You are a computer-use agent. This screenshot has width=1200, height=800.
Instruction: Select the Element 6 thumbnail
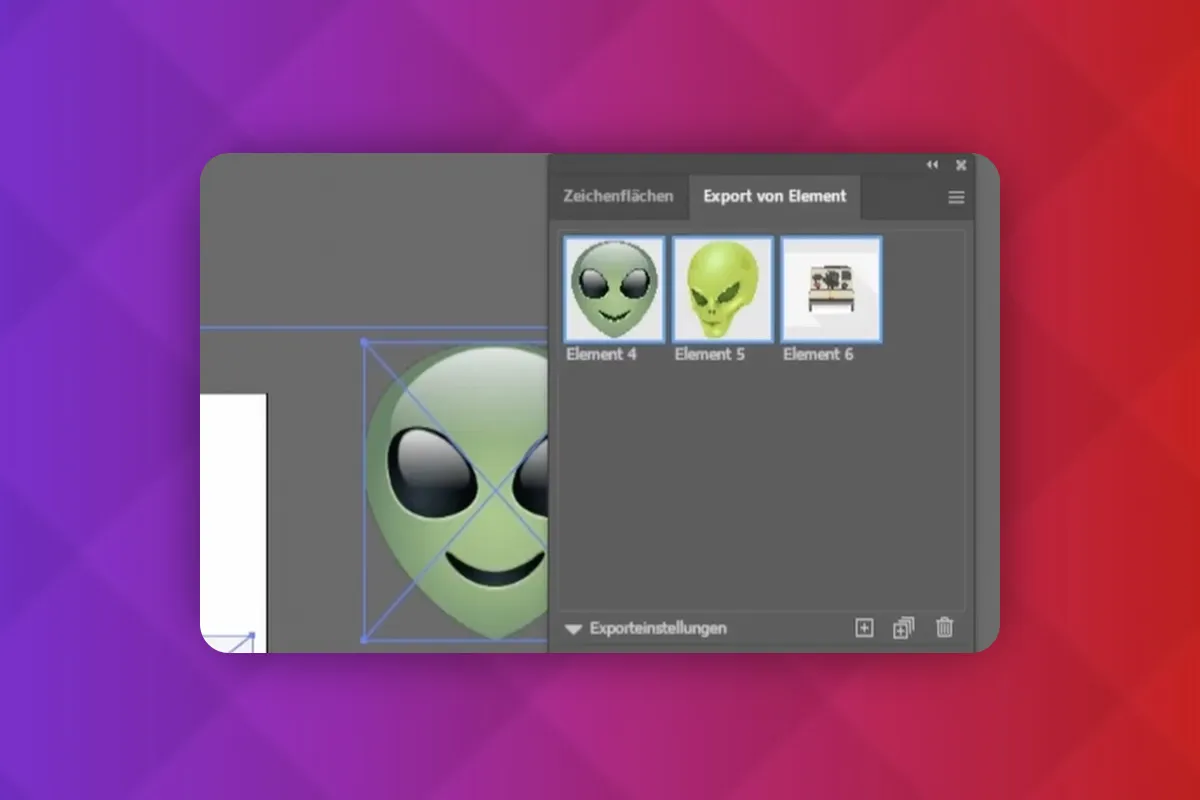[831, 289]
